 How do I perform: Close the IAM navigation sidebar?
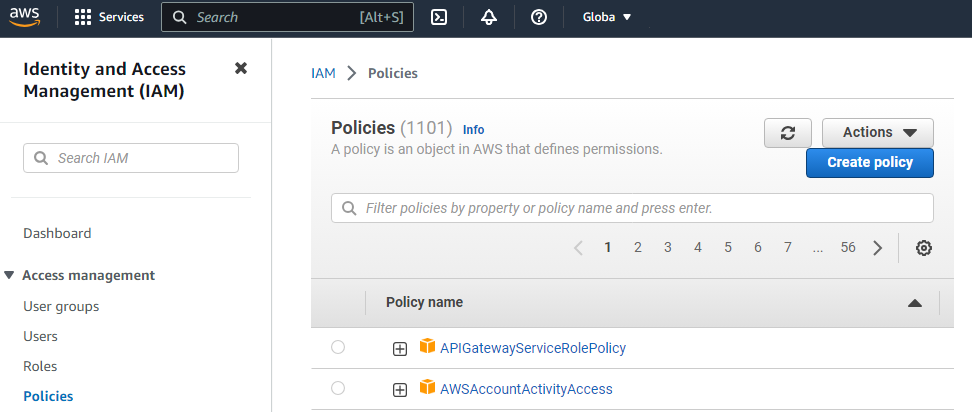pos(240,68)
